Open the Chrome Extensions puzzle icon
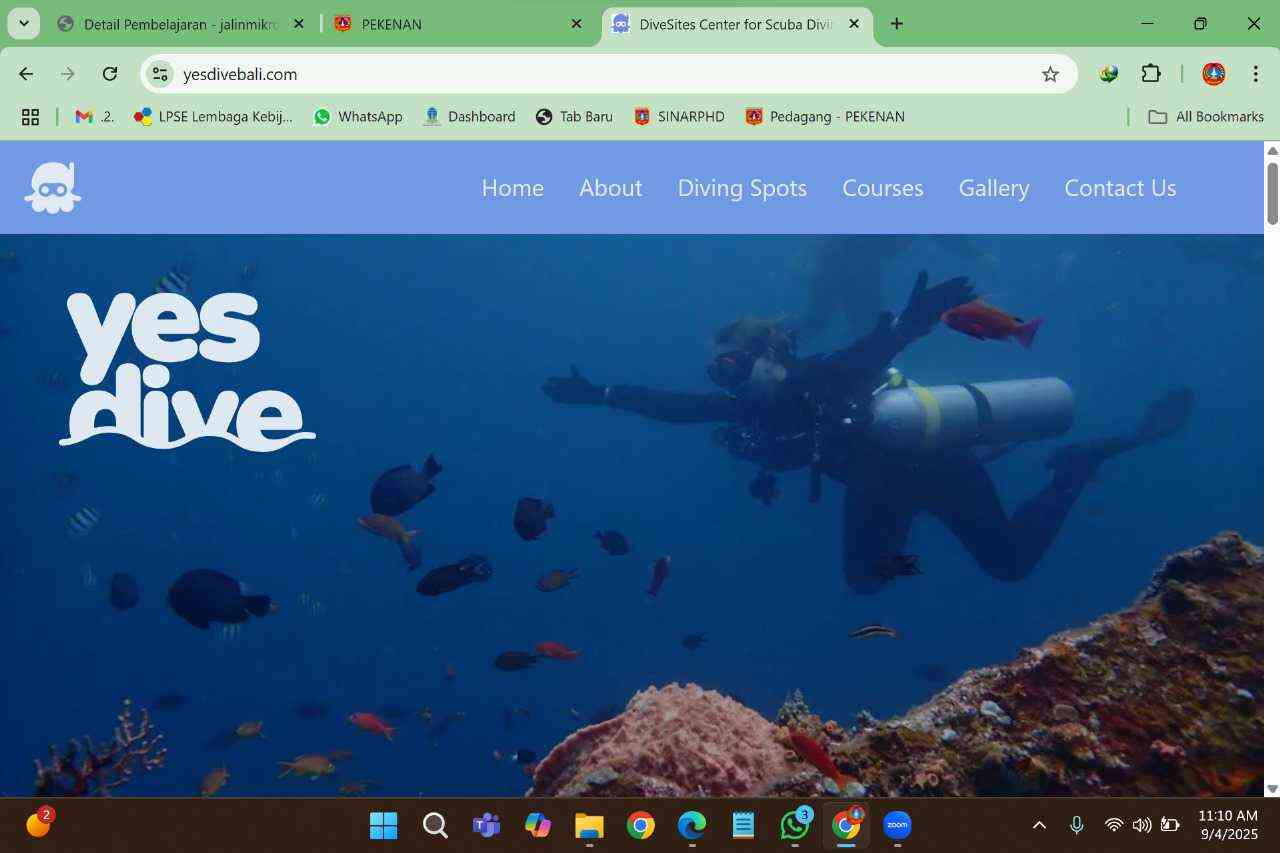This screenshot has height=853, width=1280. click(x=1151, y=74)
